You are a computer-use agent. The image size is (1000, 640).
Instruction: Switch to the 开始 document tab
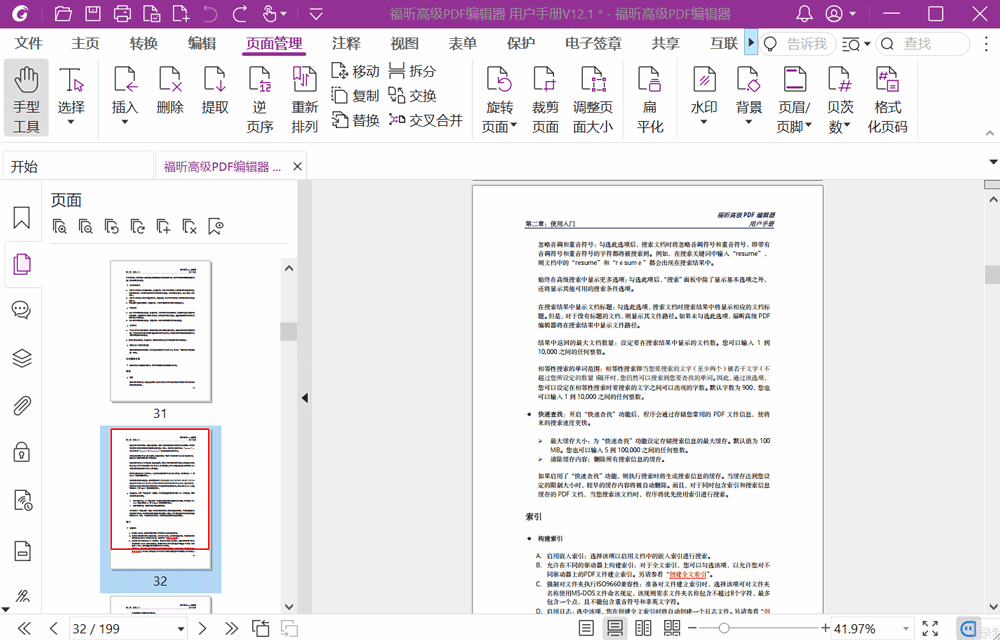[78, 166]
